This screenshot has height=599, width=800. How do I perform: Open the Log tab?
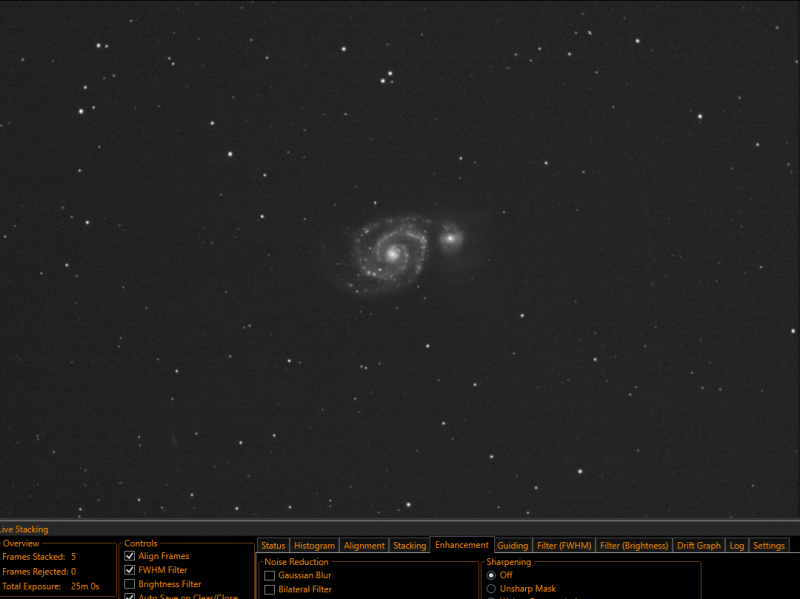(x=736, y=545)
